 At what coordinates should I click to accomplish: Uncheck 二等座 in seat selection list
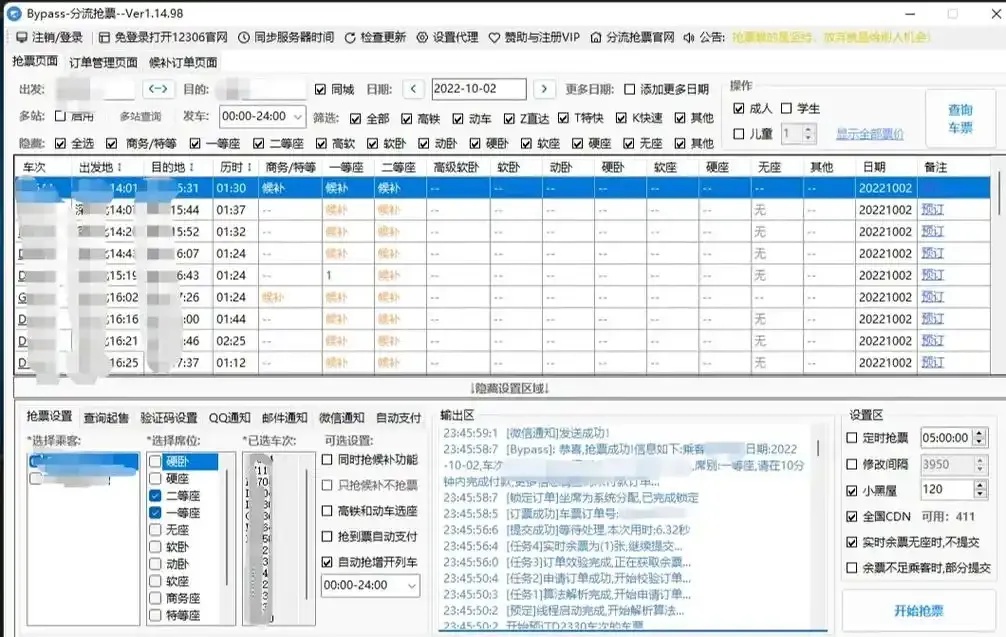point(155,495)
